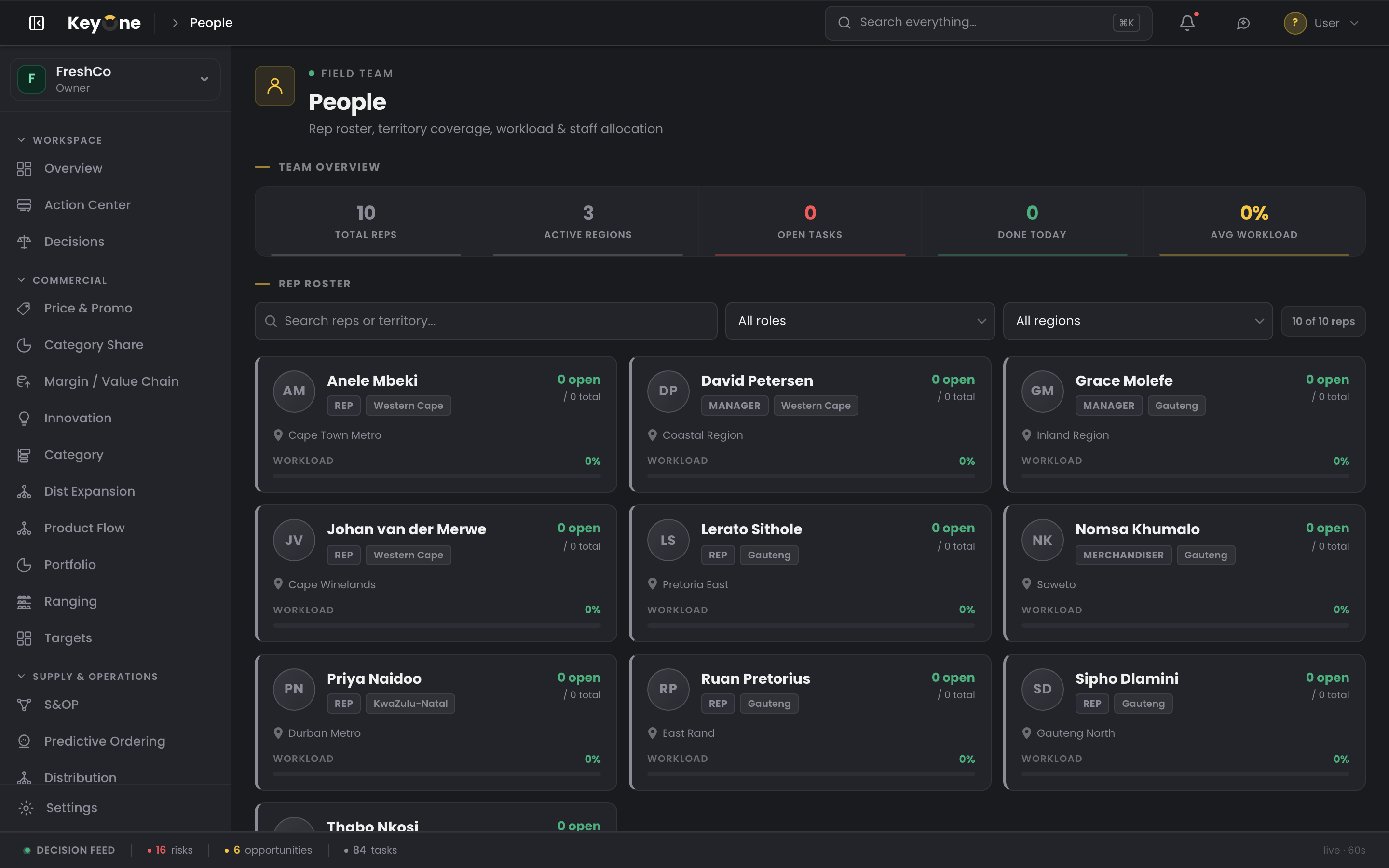Image resolution: width=1389 pixels, height=868 pixels.
Task: Open the All regions filter dropdown
Action: coord(1138,321)
